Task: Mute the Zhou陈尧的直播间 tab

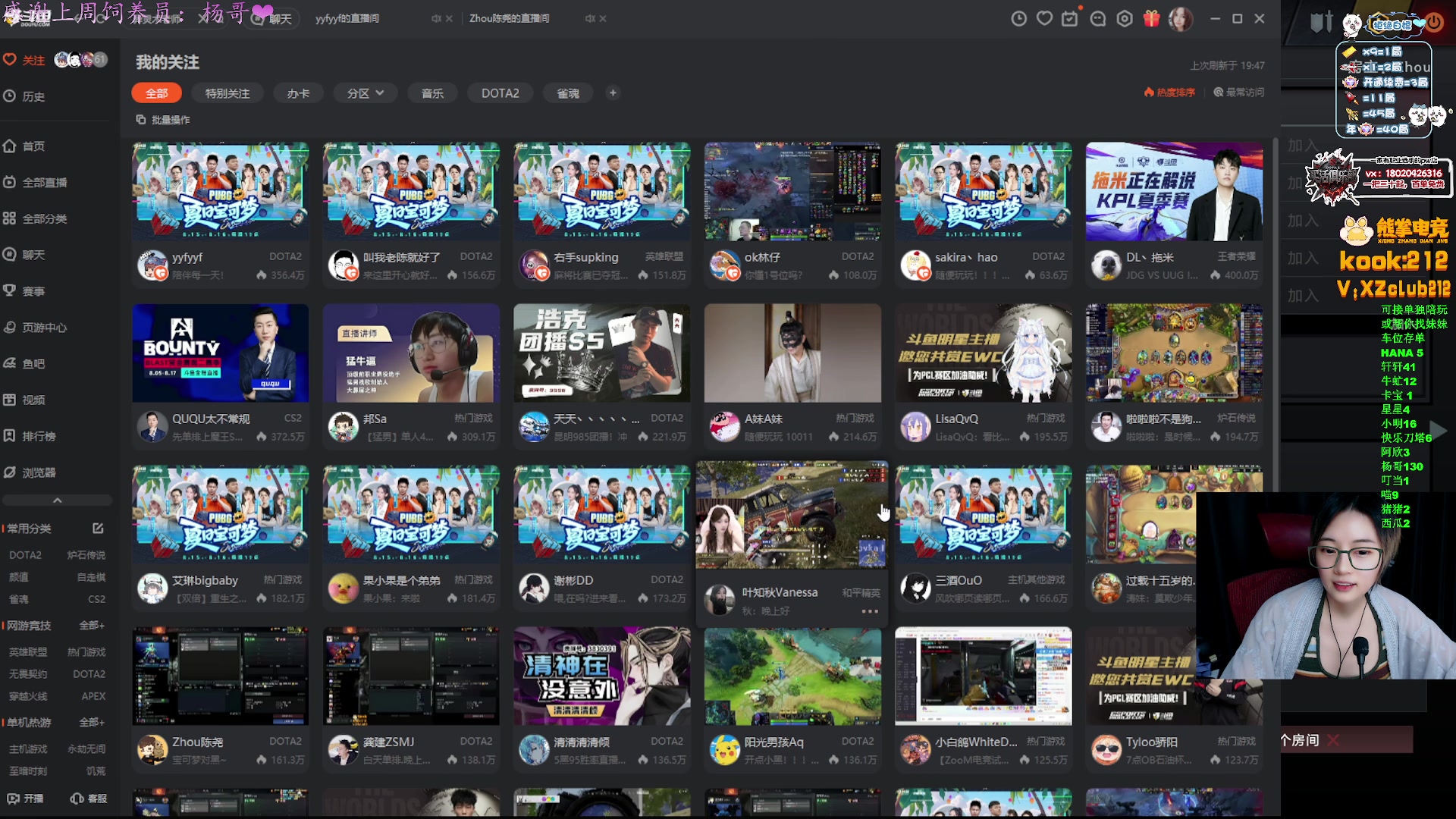Action: [x=590, y=18]
